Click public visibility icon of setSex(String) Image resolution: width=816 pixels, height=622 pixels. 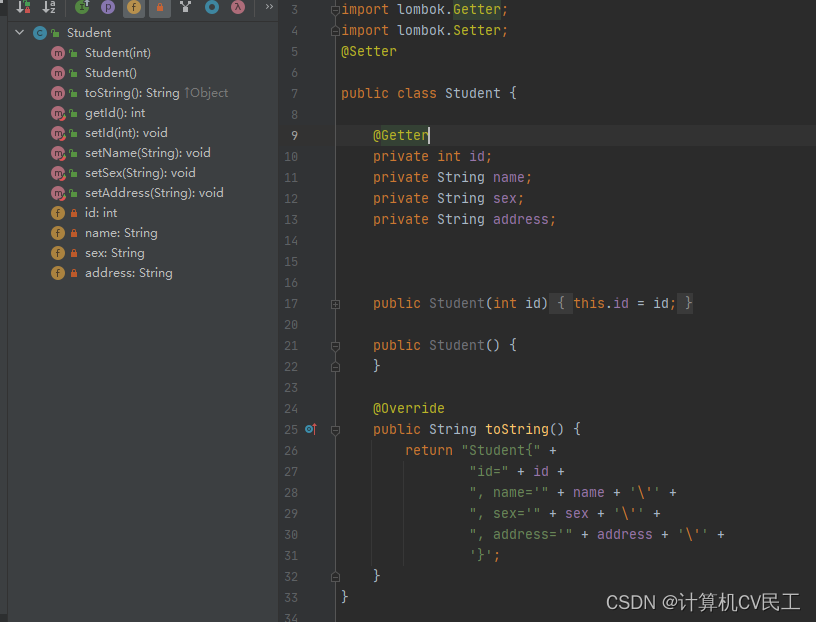pyautogui.click(x=74, y=173)
